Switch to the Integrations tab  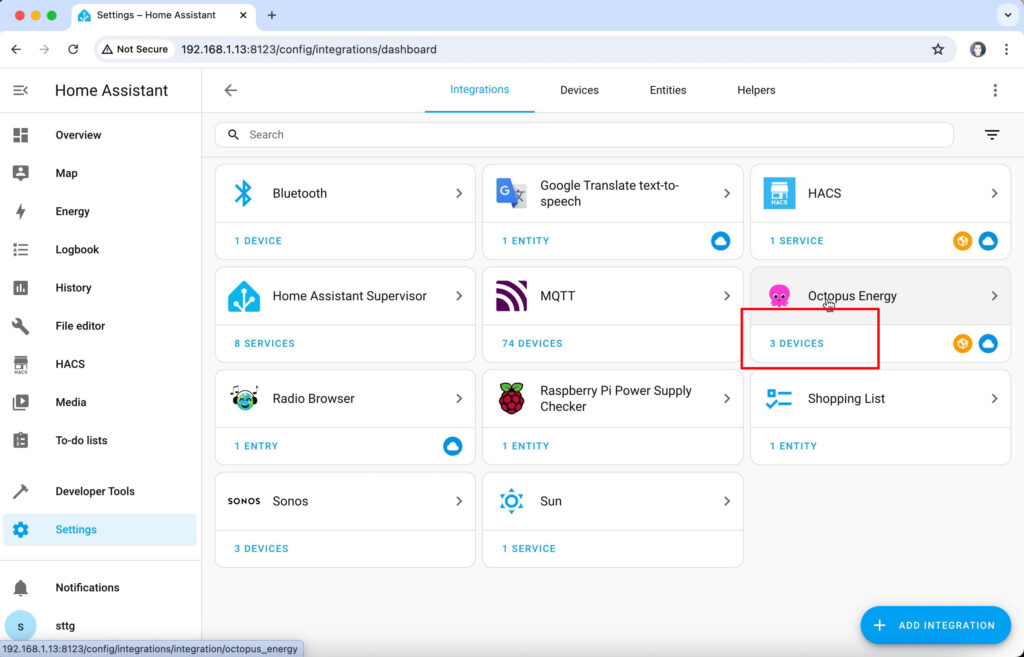coord(479,90)
